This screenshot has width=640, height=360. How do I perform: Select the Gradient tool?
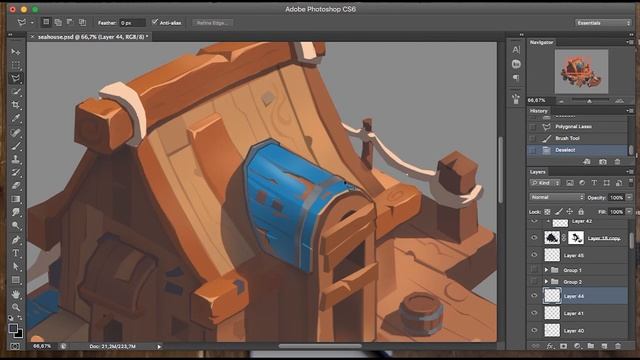pos(16,199)
